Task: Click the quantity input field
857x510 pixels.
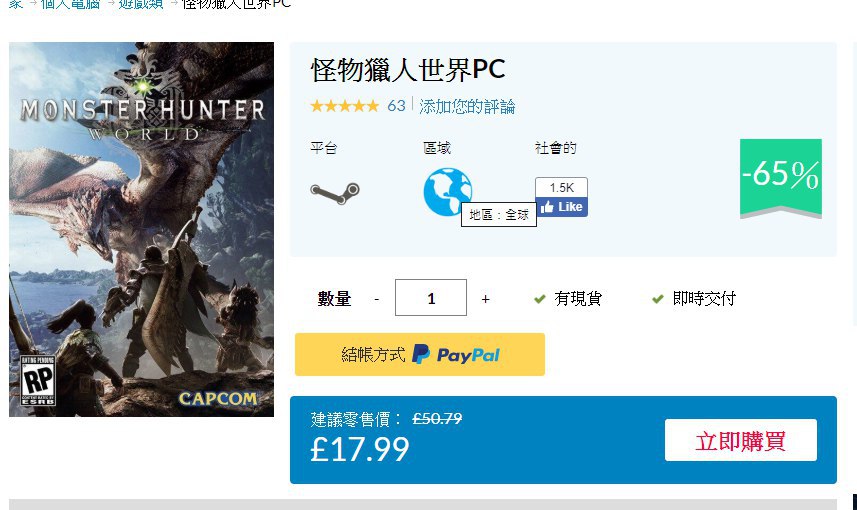Action: click(431, 297)
